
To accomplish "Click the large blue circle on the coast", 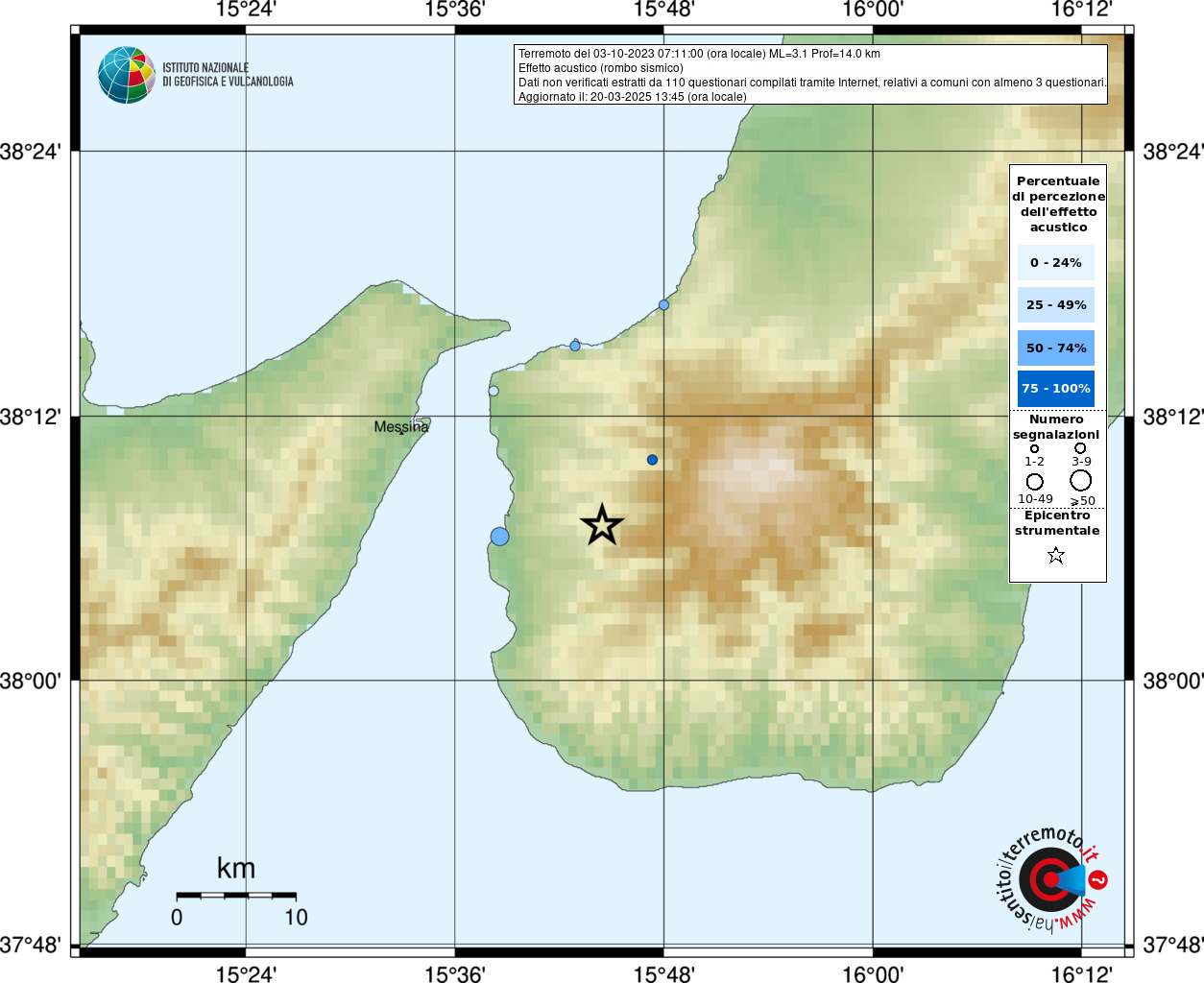I will pyautogui.click(x=499, y=537).
